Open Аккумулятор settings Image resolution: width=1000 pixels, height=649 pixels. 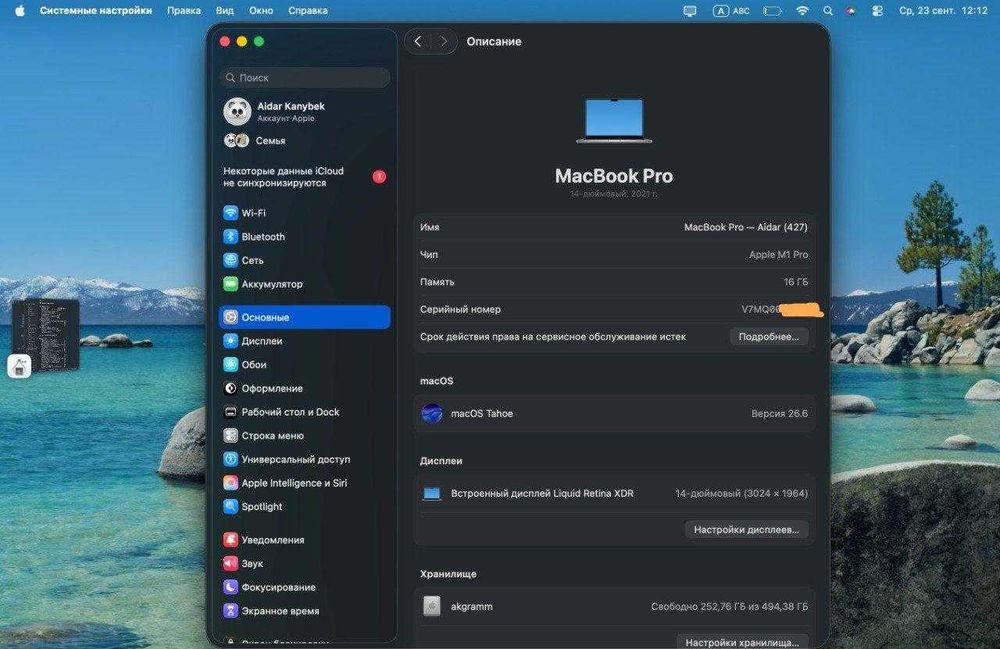tap(263, 284)
